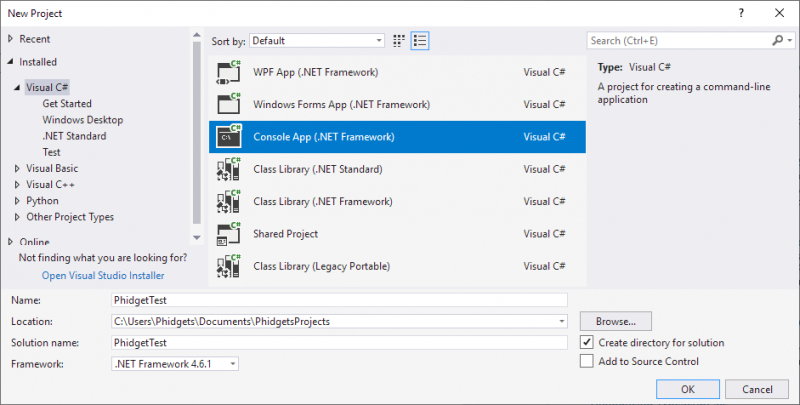Expand the Online tree node
Screen dimensions: 800x405
[x=10, y=242]
